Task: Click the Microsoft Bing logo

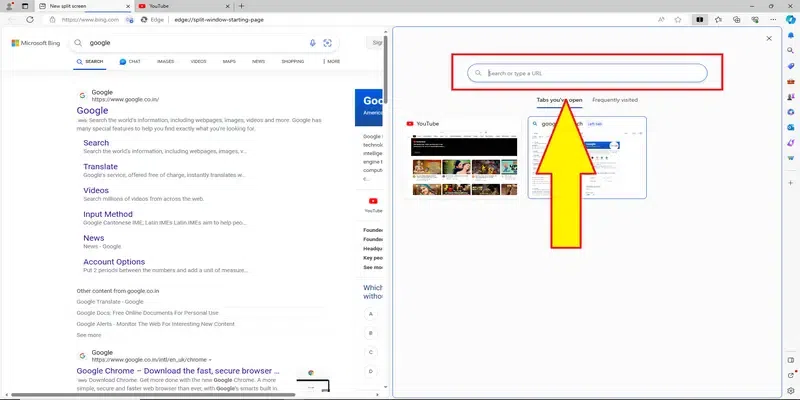Action: [x=36, y=43]
